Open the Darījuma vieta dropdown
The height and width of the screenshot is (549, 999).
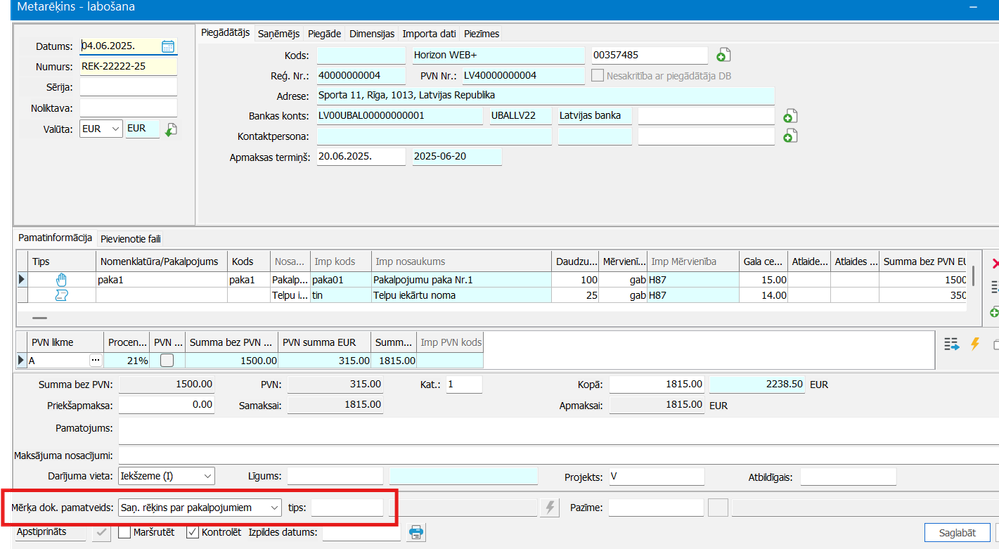(205, 477)
